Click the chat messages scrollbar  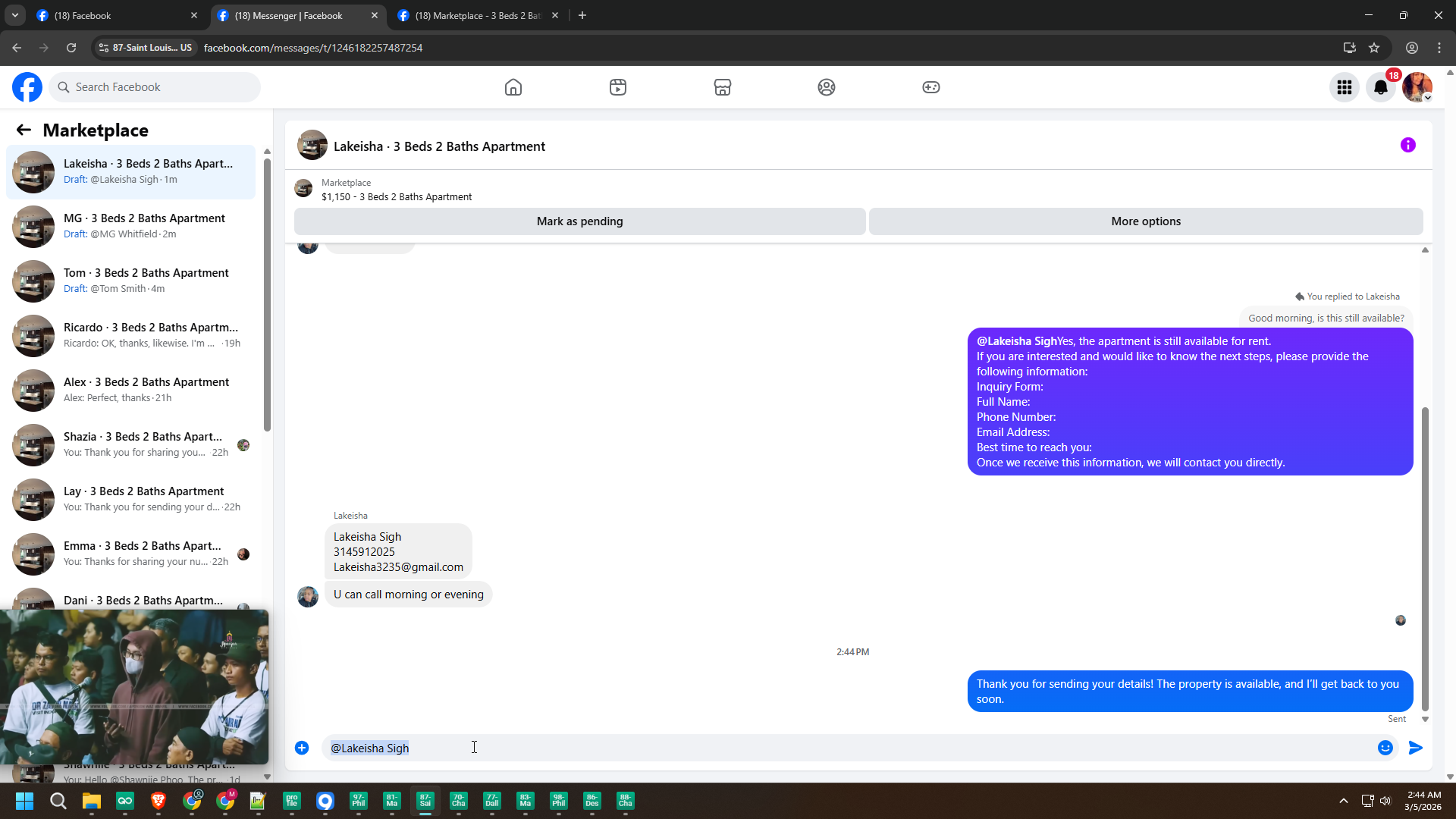(x=1425, y=559)
